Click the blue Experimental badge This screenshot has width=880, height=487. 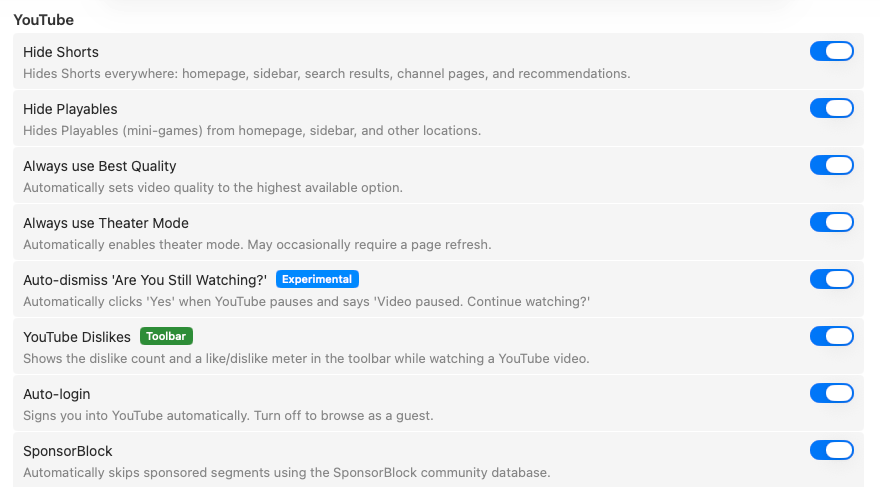click(x=317, y=279)
